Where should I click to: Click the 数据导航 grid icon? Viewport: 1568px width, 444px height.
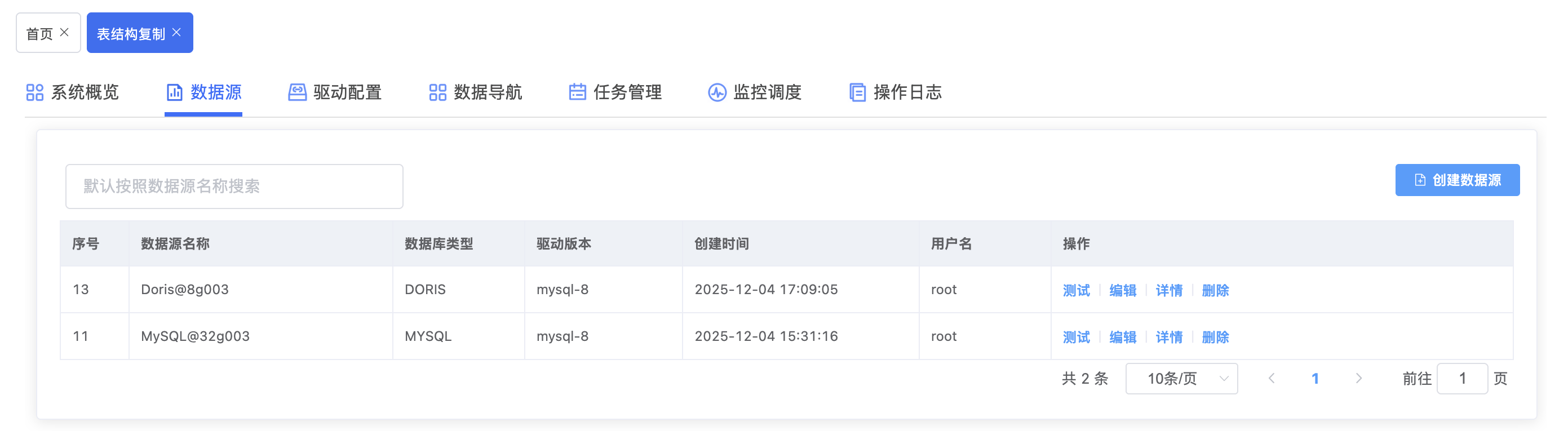click(437, 92)
